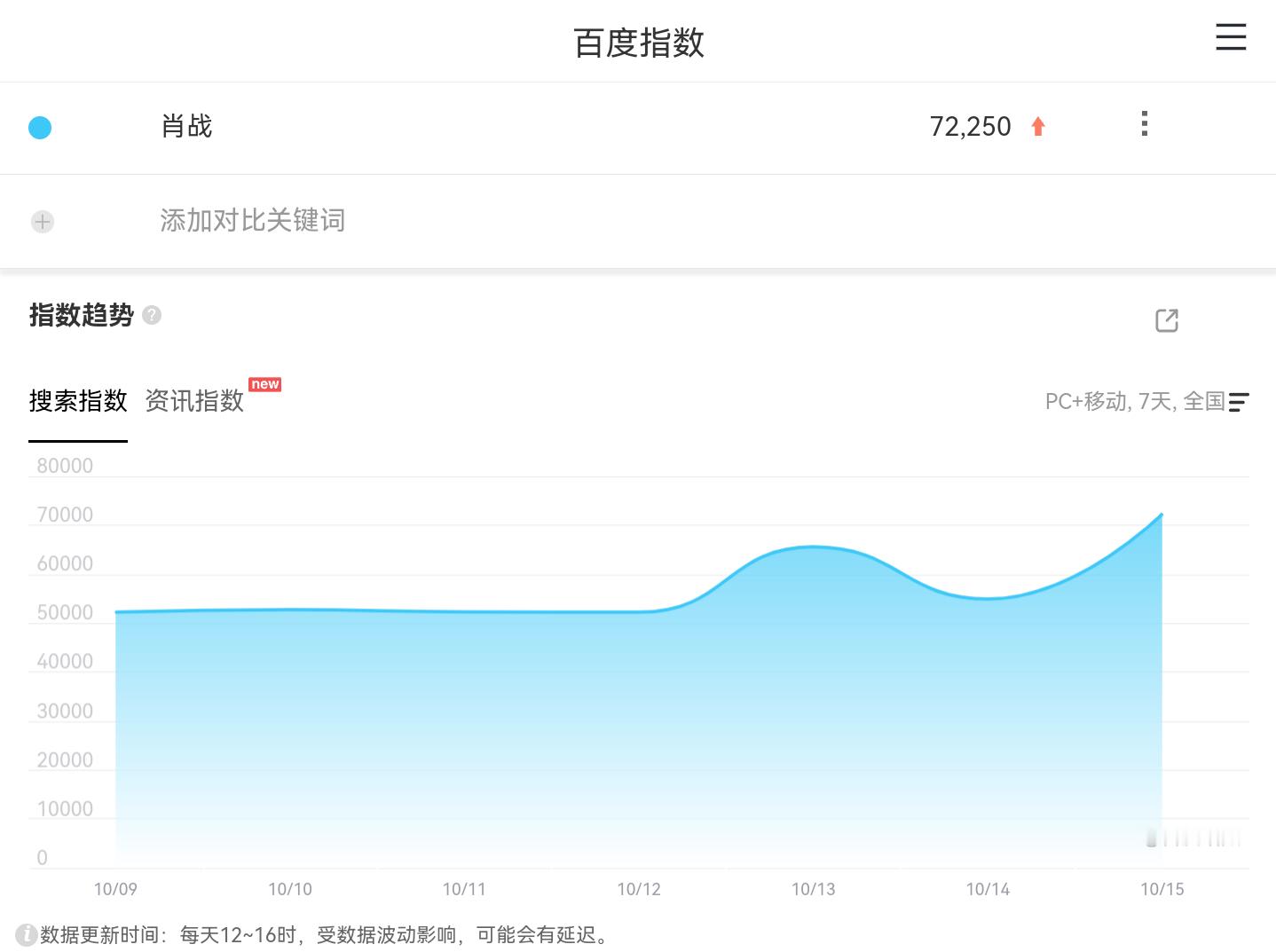Image resolution: width=1276 pixels, height=952 pixels.
Task: Click the 10/14 date label on chart
Action: pyautogui.click(x=988, y=889)
